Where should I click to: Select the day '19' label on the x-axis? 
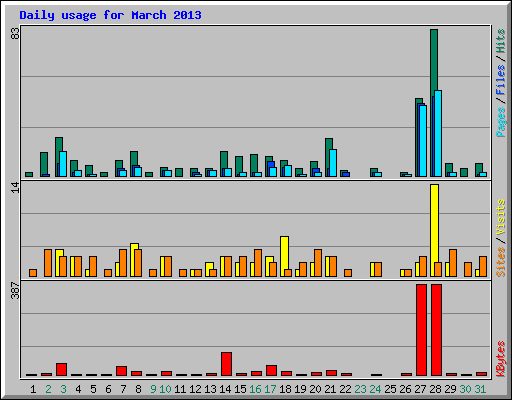coord(300,389)
